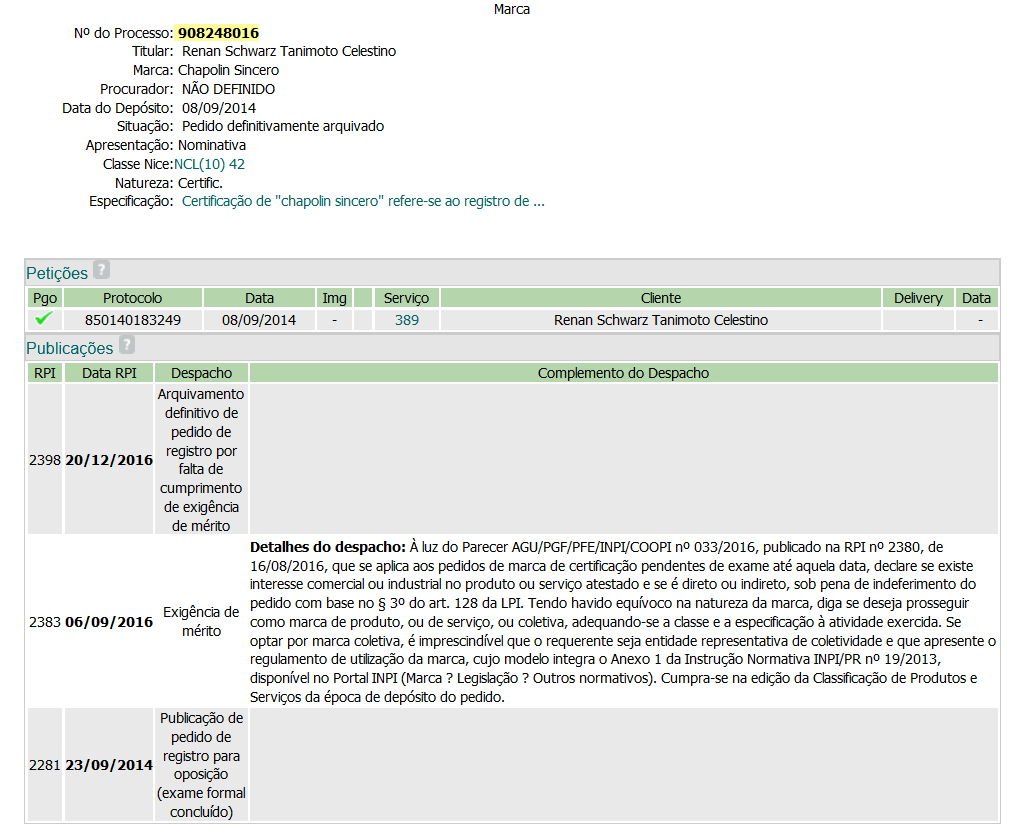Image resolution: width=1015 pixels, height=839 pixels.
Task: Select the Apresentação value Nominativa
Action: pyautogui.click(x=212, y=145)
